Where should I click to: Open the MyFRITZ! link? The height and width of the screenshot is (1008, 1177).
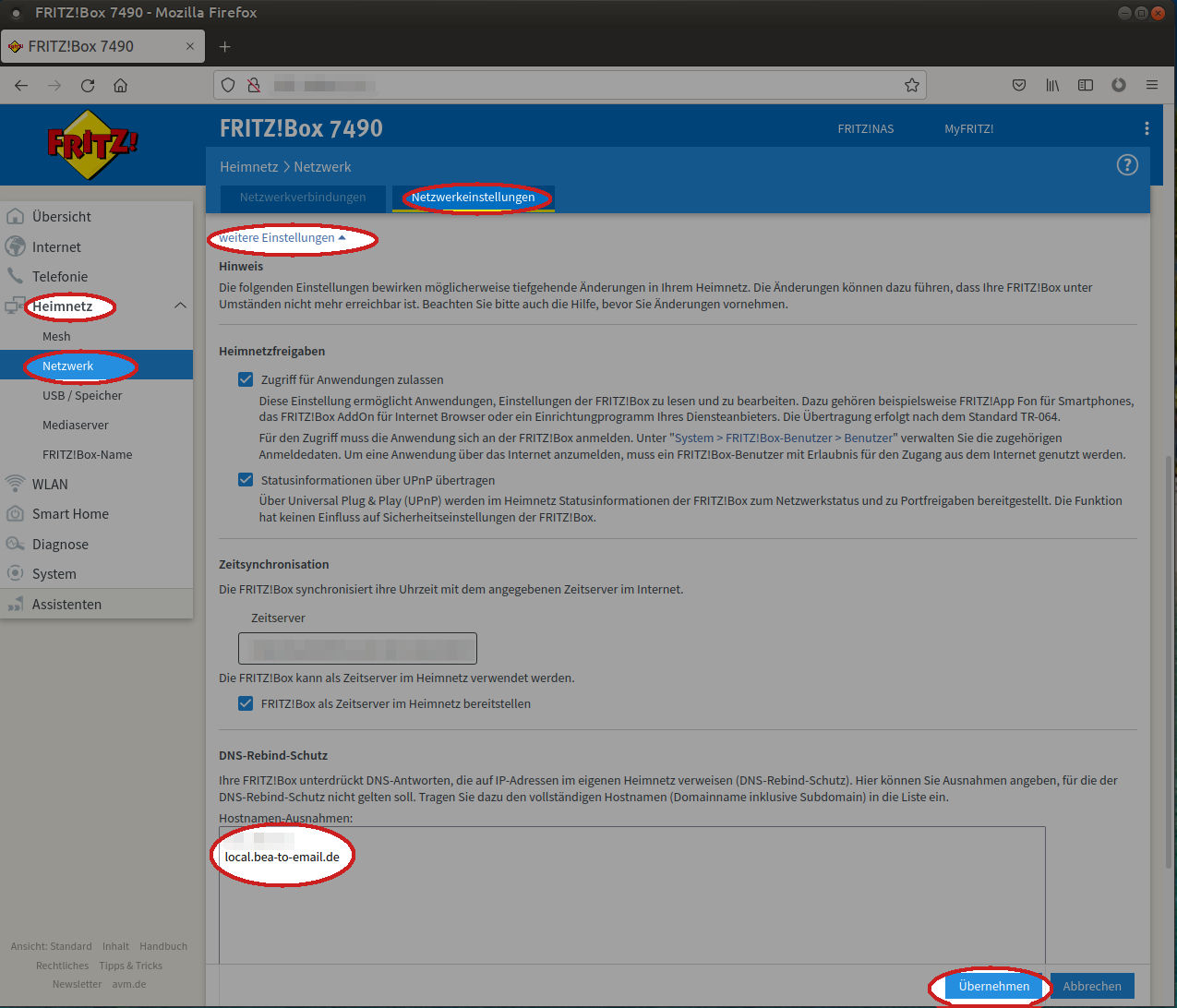pyautogui.click(x=969, y=128)
